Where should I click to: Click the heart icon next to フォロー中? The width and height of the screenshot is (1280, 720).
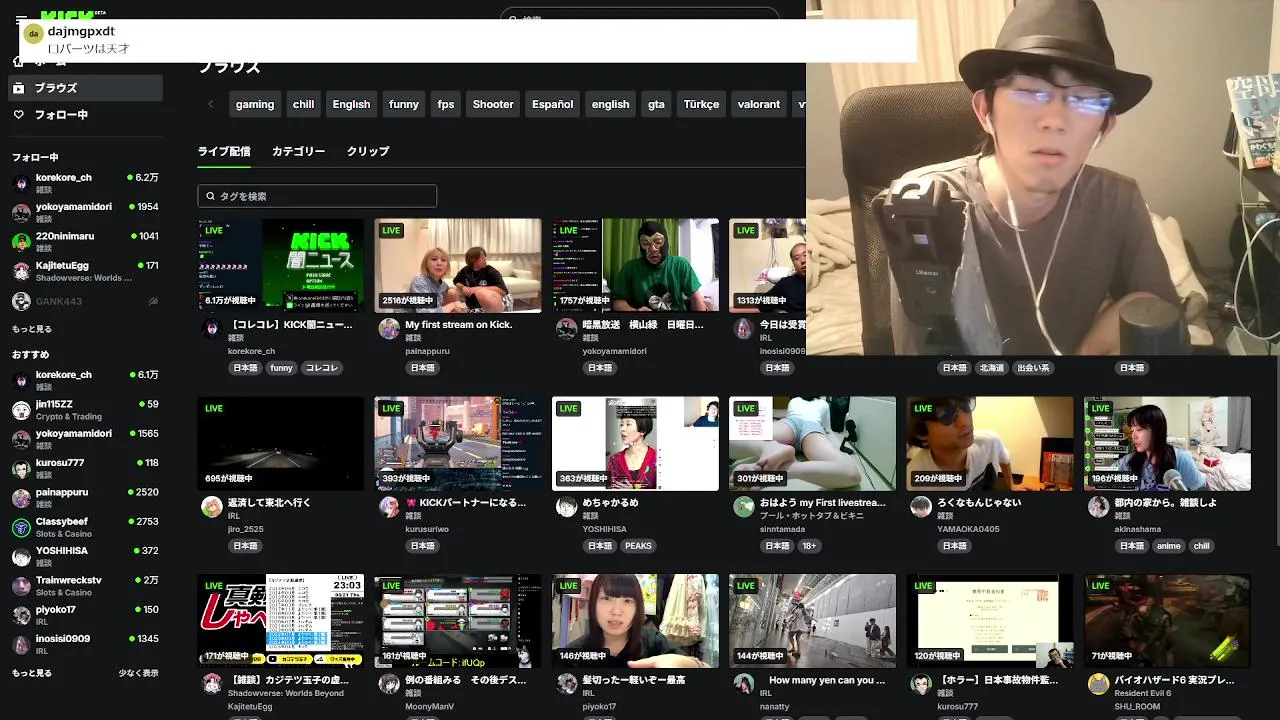point(19,115)
